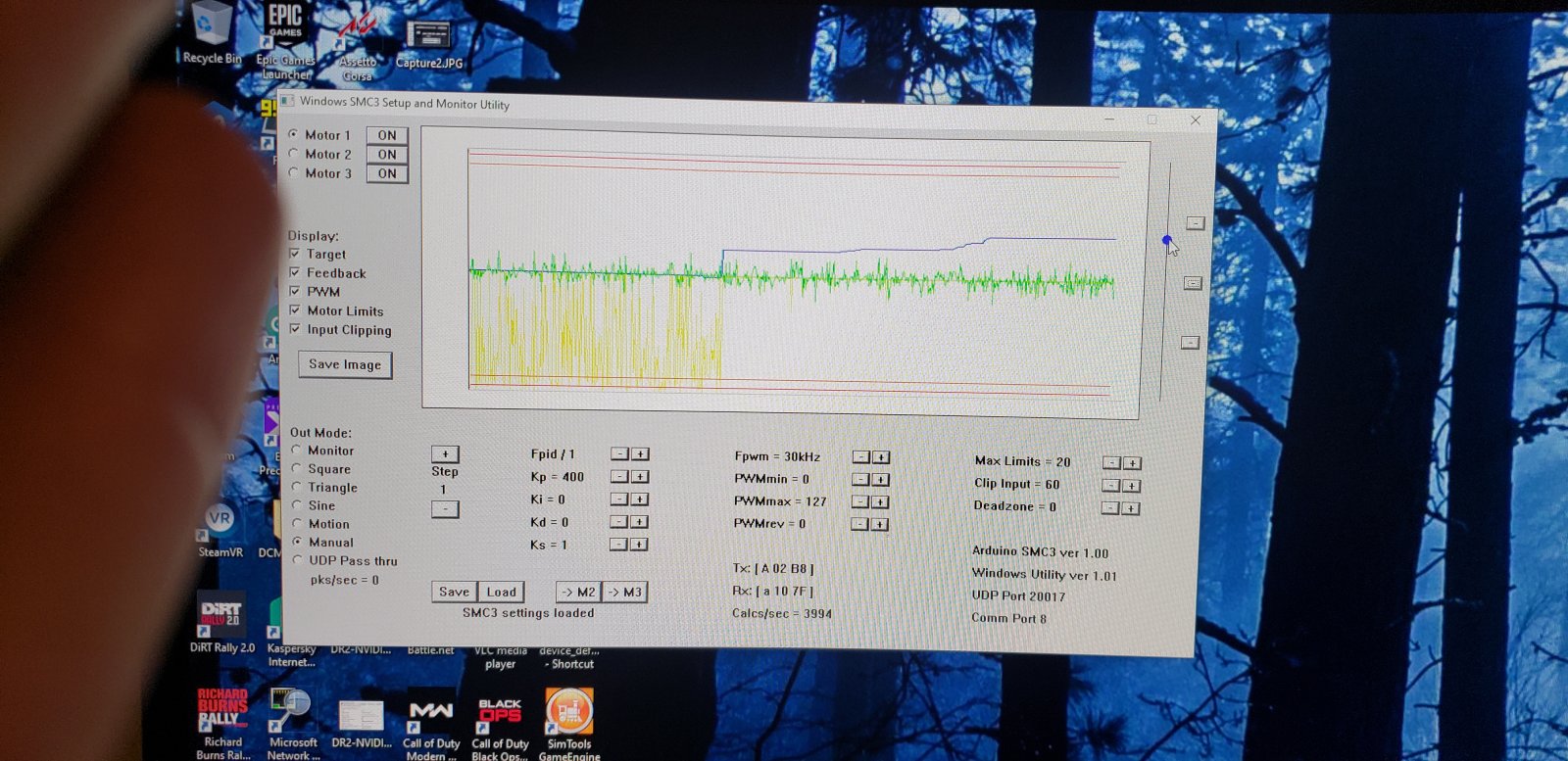Click the blue manual target slider handle

[x=1166, y=240]
